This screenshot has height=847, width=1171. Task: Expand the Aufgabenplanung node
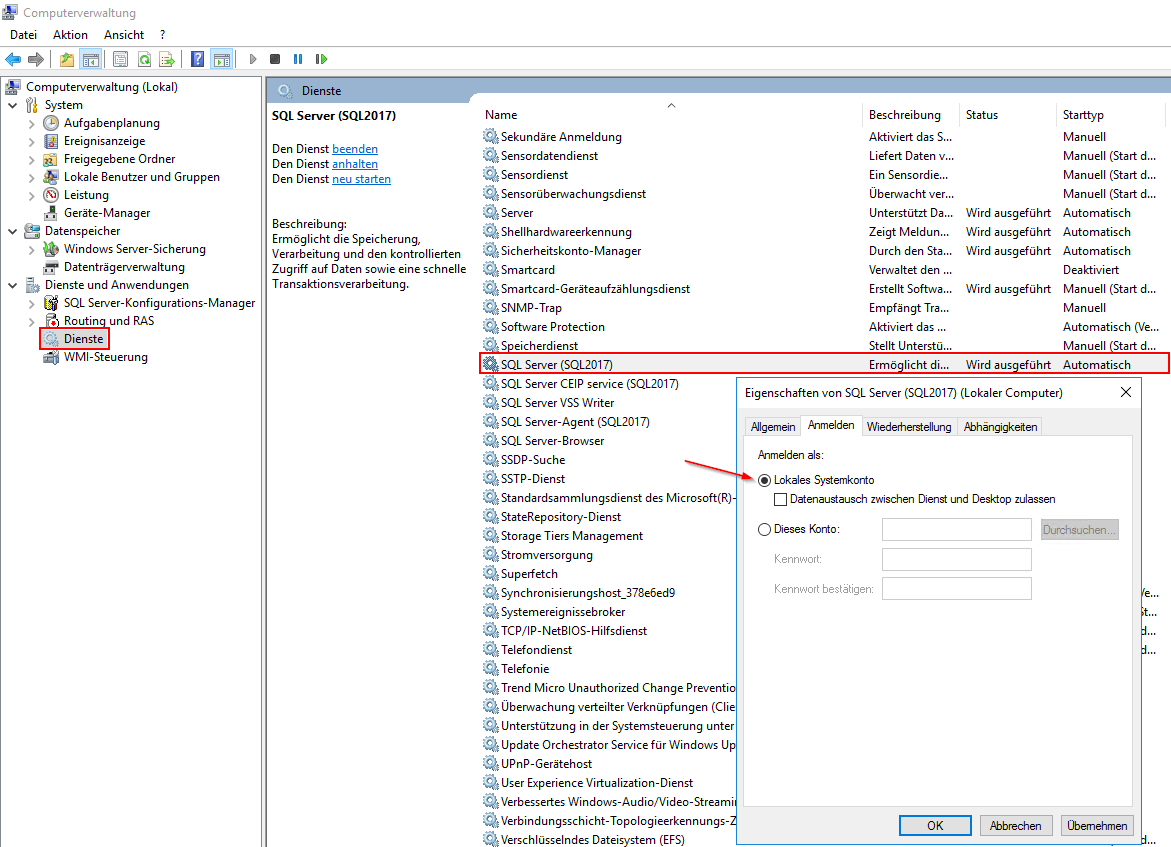click(x=31, y=123)
